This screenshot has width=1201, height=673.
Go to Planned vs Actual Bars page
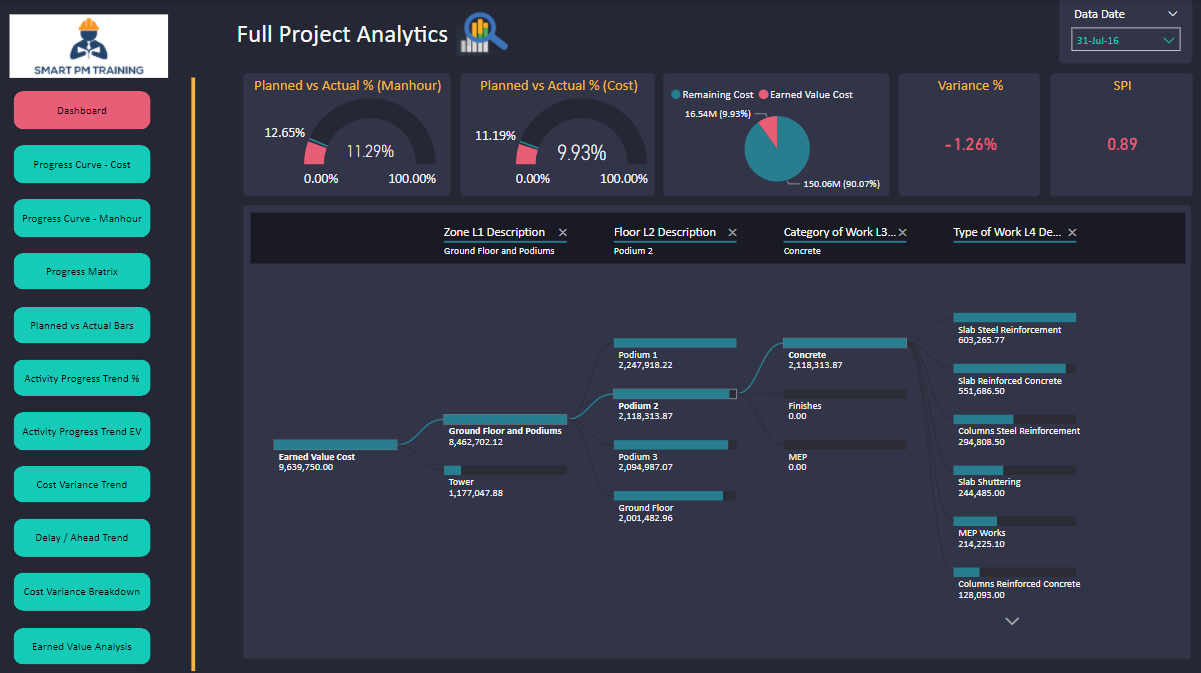(81, 325)
